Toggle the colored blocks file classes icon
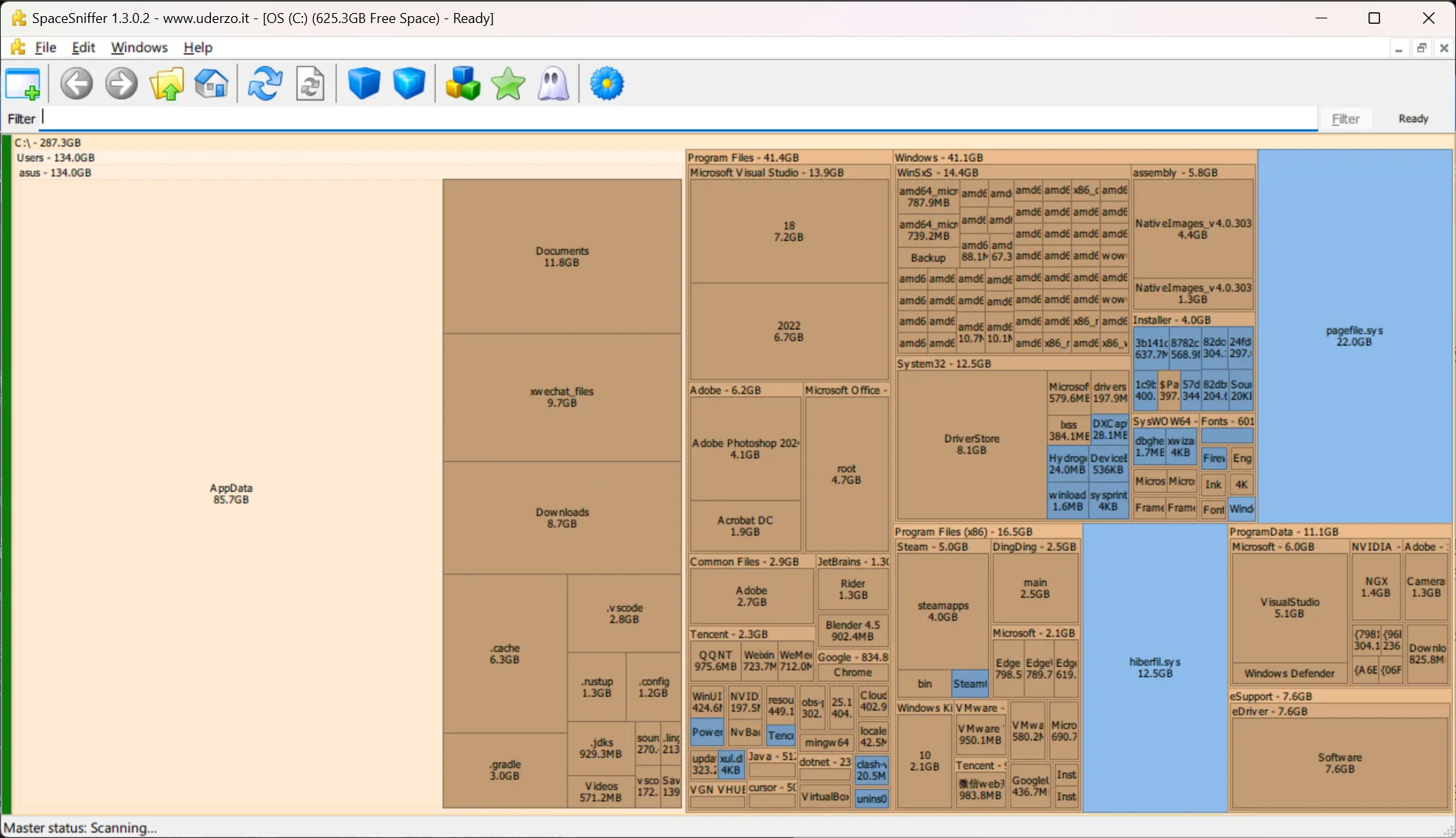 [x=463, y=84]
